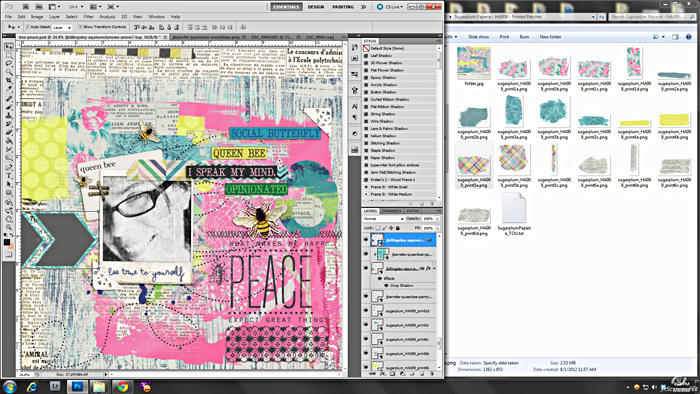700x394 pixels.
Task: Open the Paragraph panel icon
Action: tap(355, 117)
